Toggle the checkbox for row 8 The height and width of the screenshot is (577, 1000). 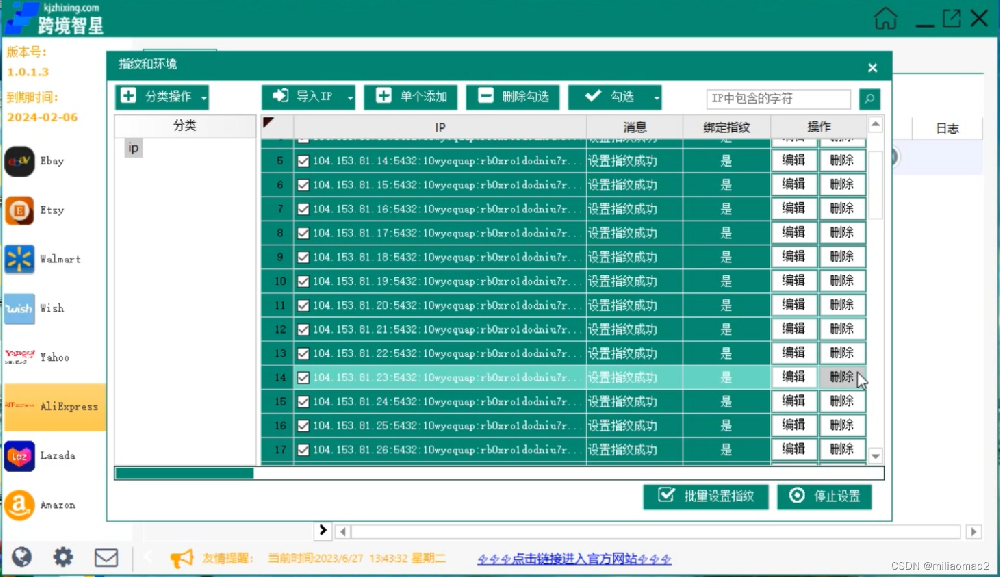click(303, 233)
